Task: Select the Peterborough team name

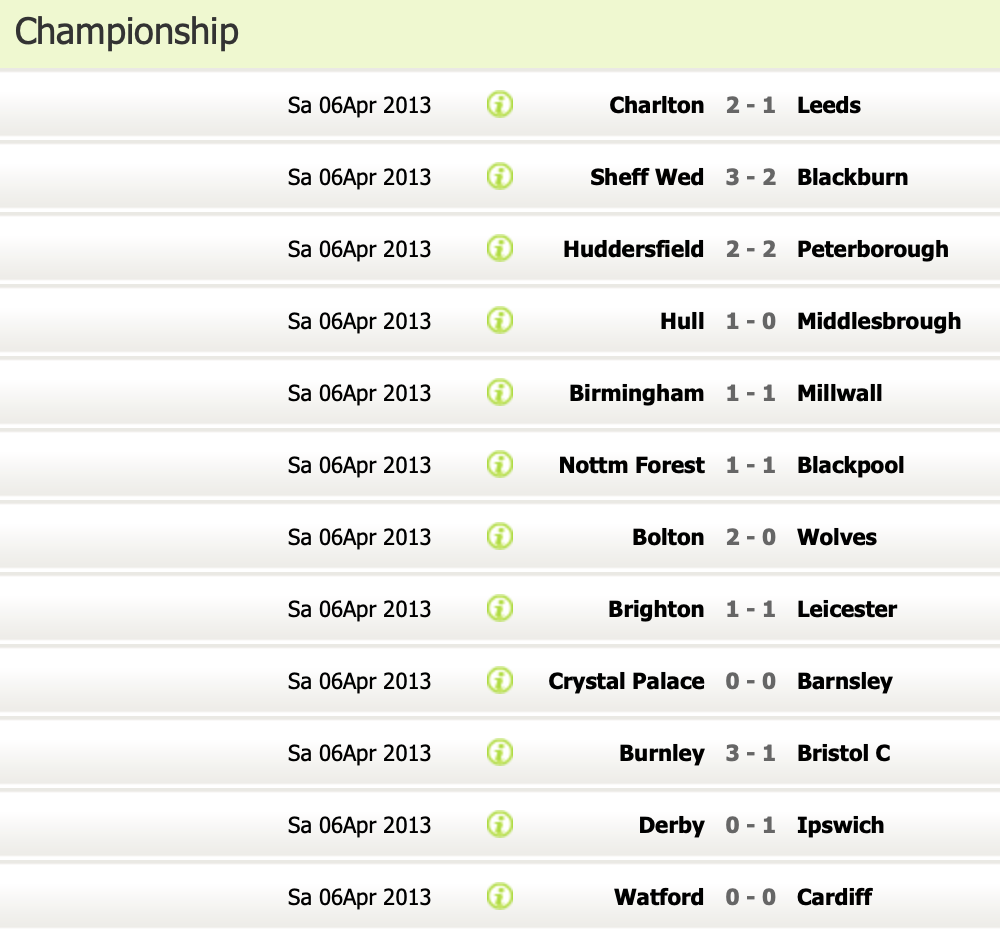Action: pyautogui.click(x=872, y=249)
